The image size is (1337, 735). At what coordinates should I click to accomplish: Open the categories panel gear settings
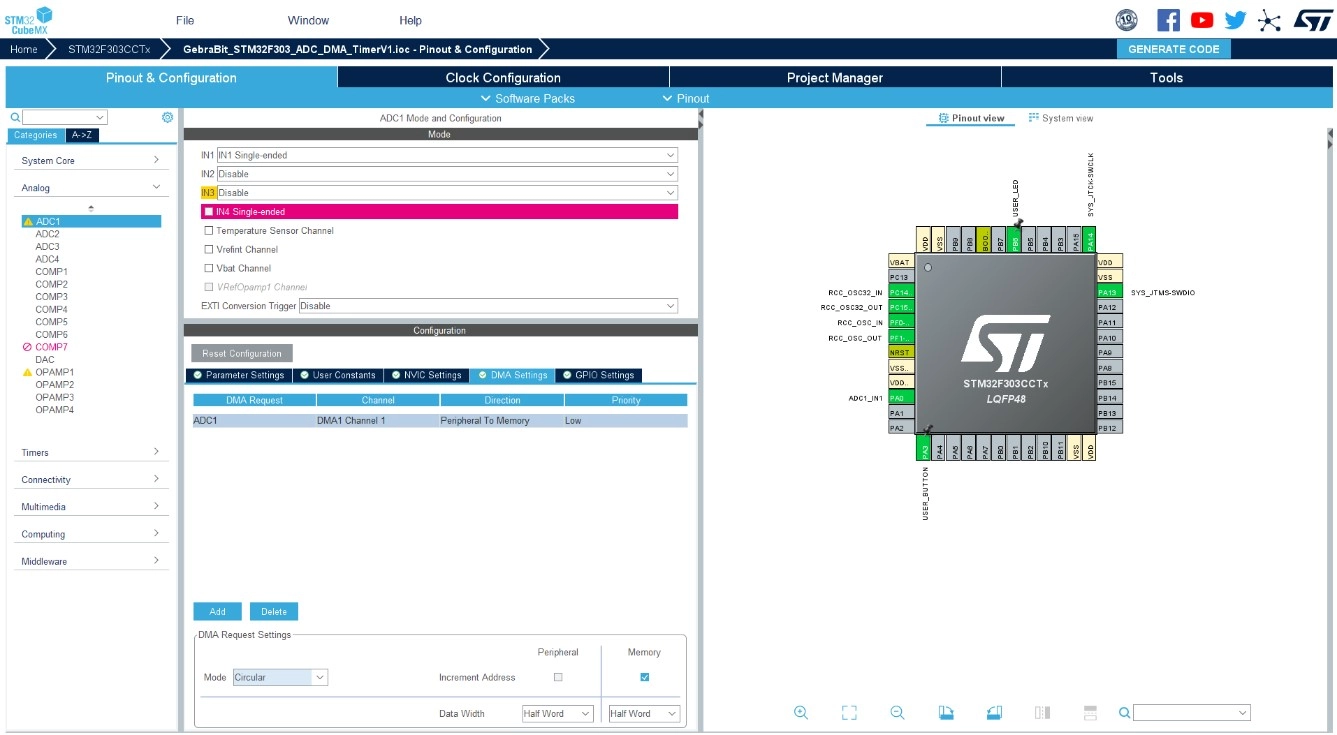click(168, 117)
